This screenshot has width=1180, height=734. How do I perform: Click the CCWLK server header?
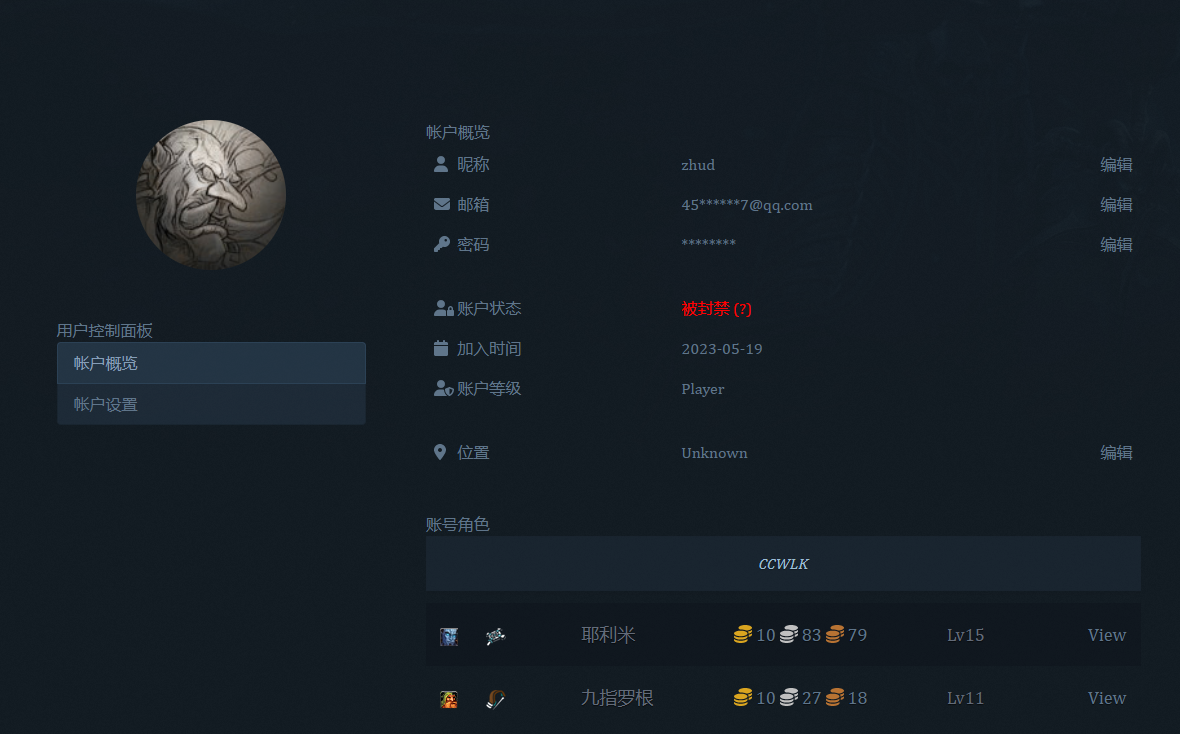[x=783, y=563]
